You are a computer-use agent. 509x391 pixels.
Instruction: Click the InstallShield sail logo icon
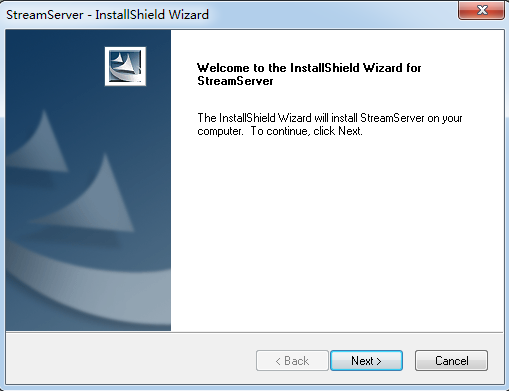(125, 66)
